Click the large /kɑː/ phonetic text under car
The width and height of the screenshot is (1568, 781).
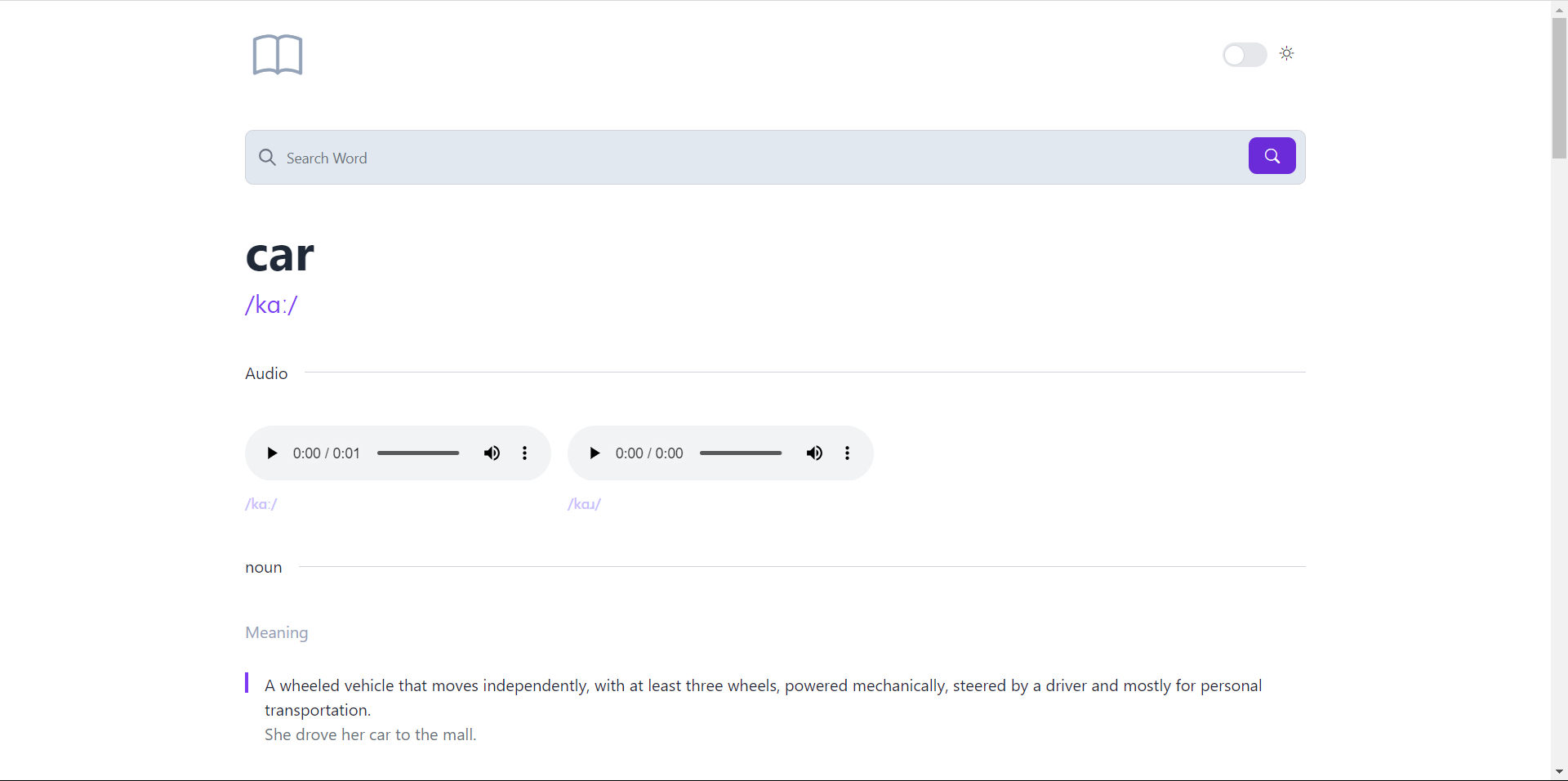point(271,305)
